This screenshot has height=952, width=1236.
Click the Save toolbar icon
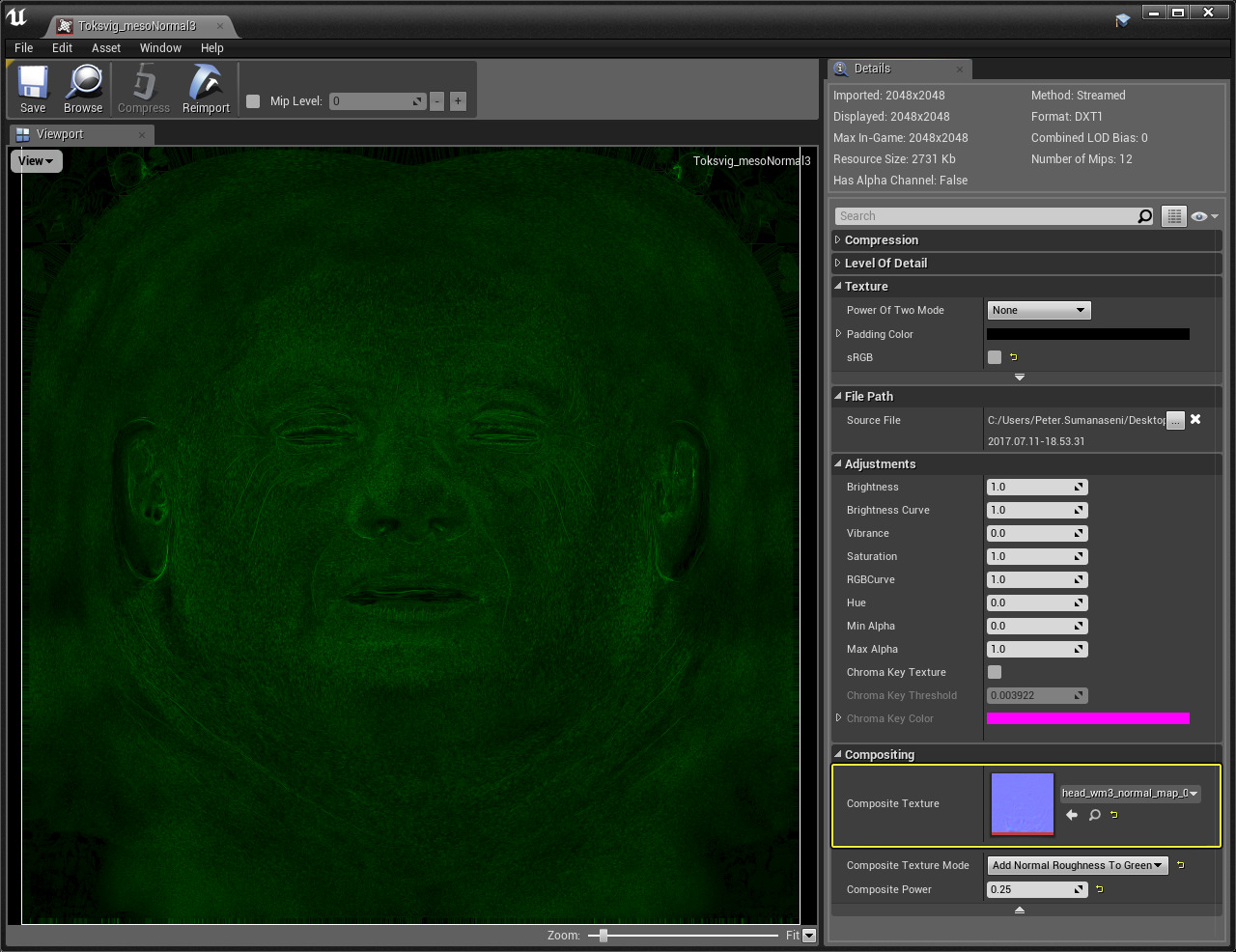[x=33, y=89]
